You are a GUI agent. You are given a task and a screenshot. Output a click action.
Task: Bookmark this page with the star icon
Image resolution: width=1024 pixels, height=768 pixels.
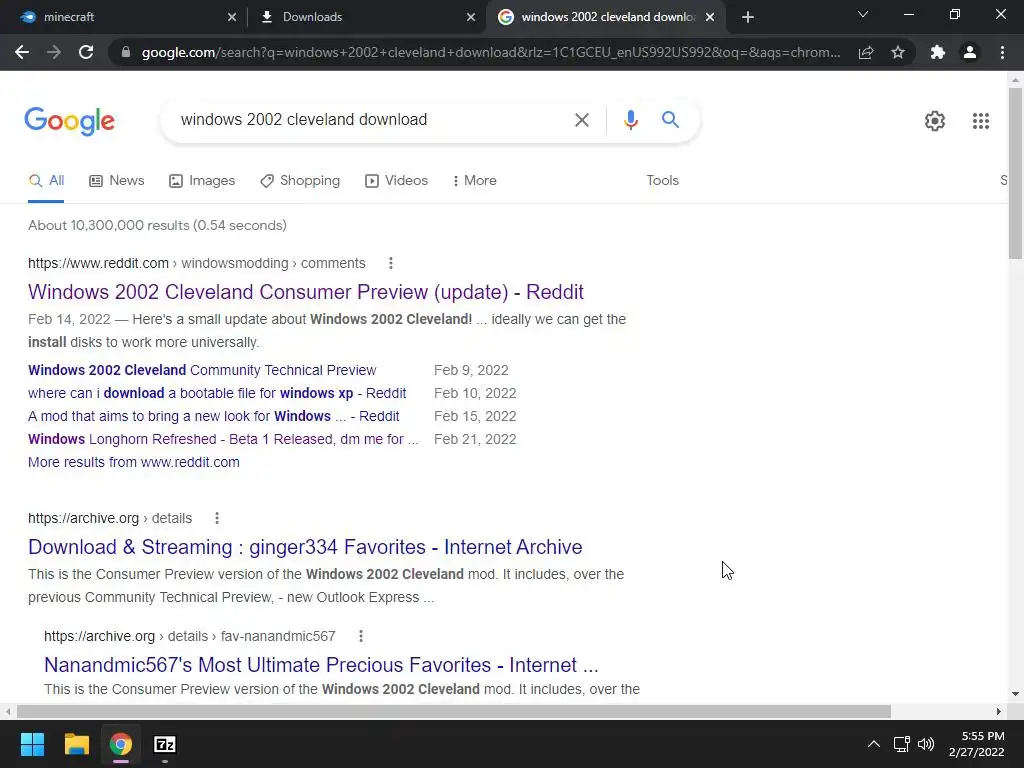tap(898, 52)
